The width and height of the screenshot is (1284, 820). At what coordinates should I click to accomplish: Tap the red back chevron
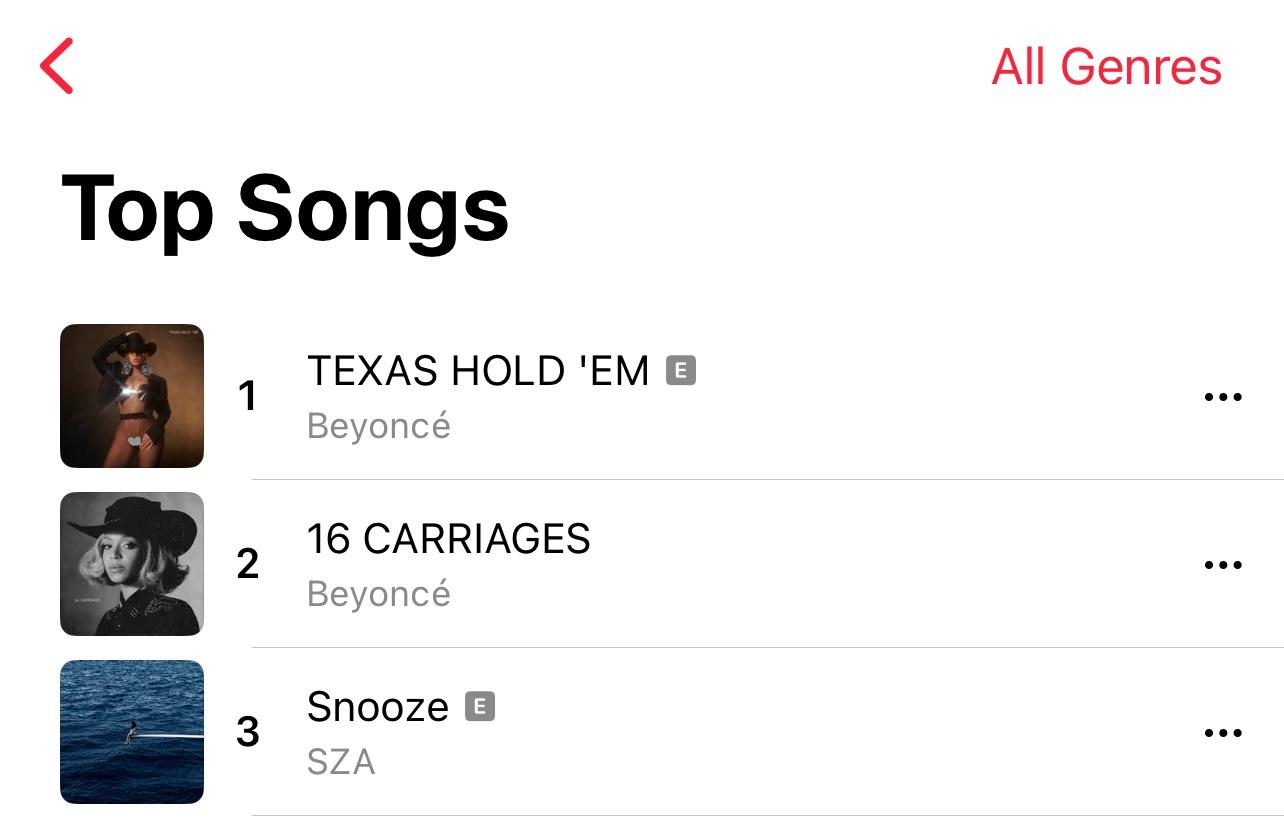pos(57,66)
